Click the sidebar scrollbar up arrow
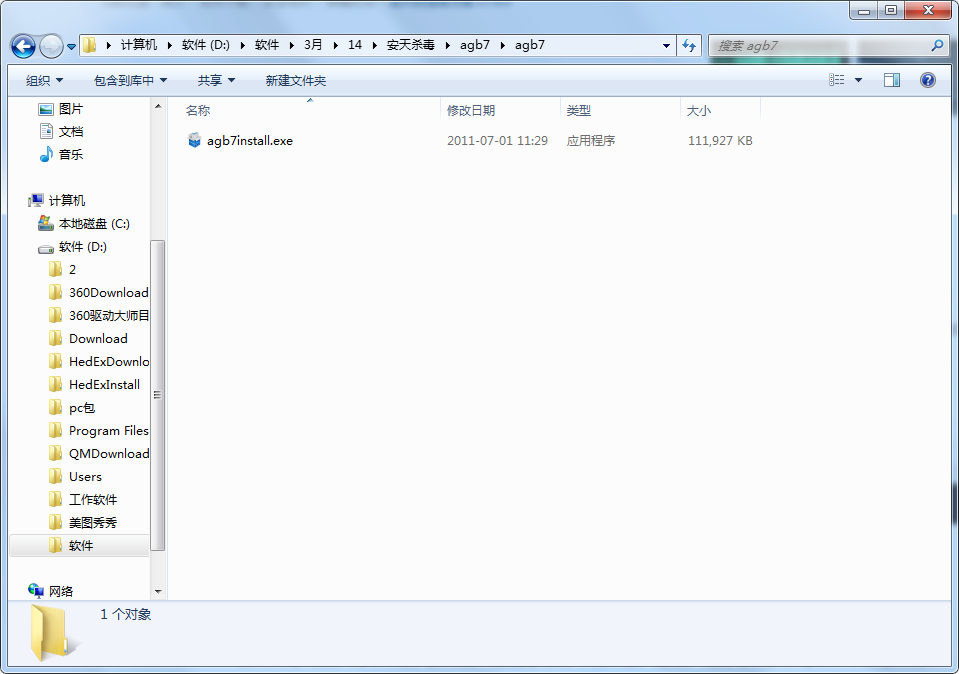959x674 pixels. pos(158,106)
